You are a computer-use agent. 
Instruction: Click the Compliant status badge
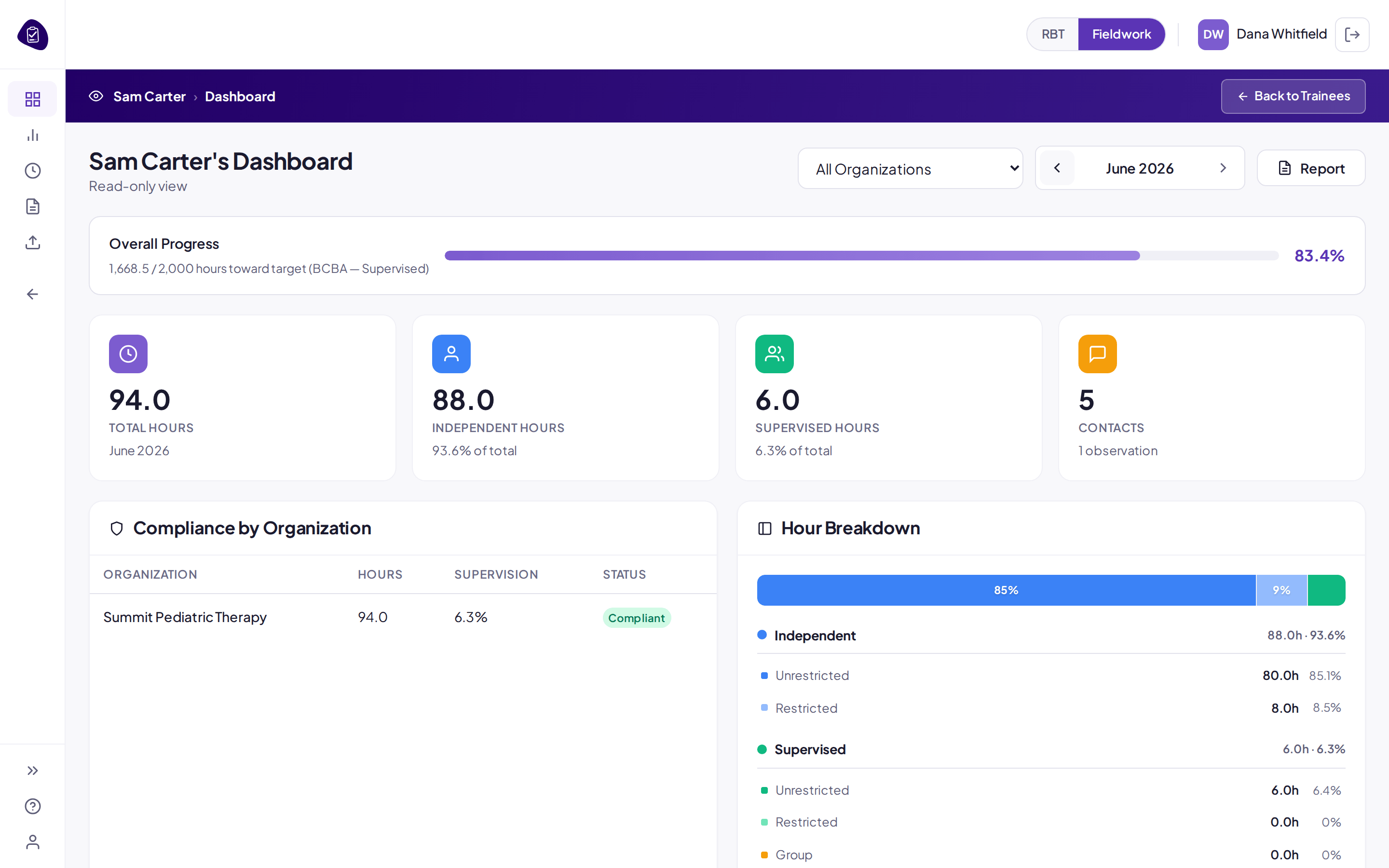(637, 618)
